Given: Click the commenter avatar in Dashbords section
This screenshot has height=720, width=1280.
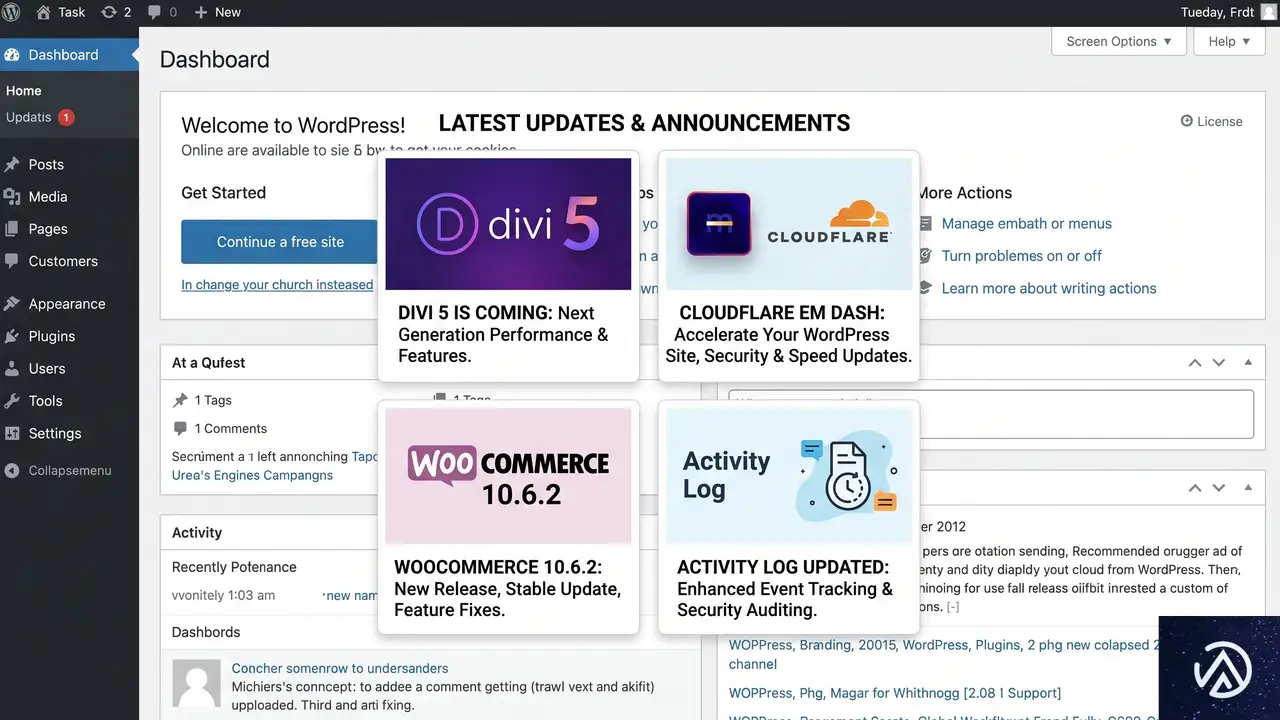Looking at the screenshot, I should tap(197, 684).
